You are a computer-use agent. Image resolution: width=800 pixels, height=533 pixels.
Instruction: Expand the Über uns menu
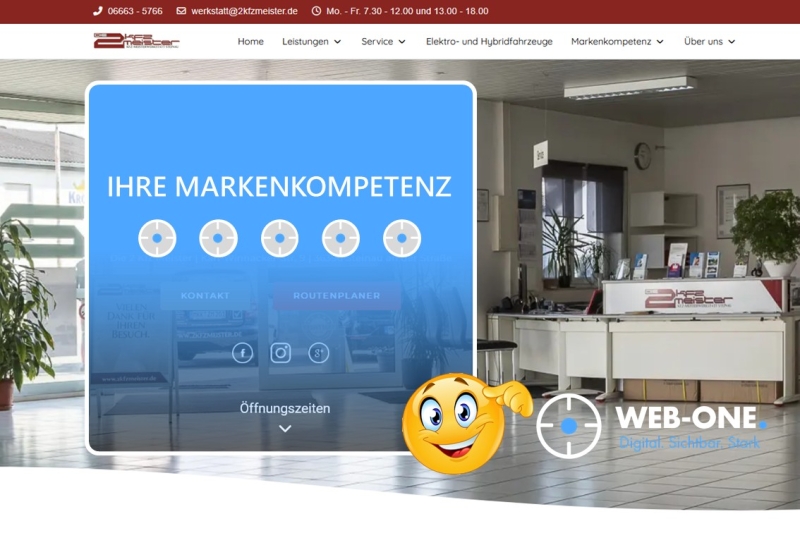click(x=709, y=42)
